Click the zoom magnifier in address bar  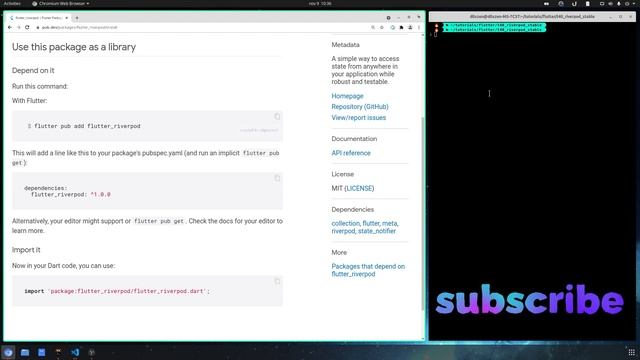373,27
